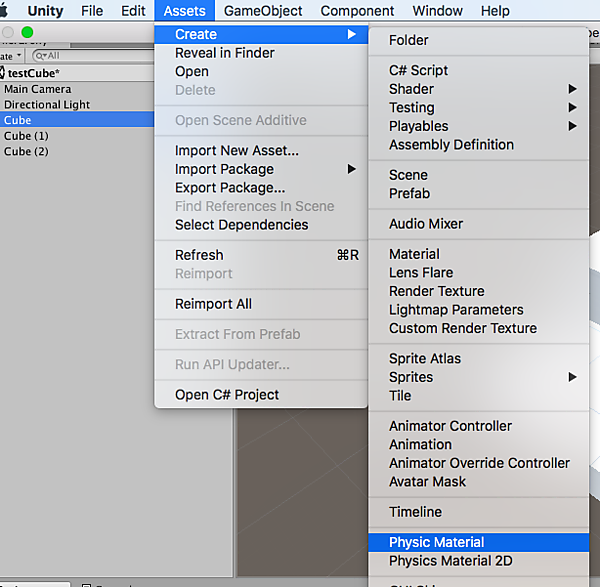Create a new C# Script
Screen dimensions: 600x587
click(x=478, y=70)
